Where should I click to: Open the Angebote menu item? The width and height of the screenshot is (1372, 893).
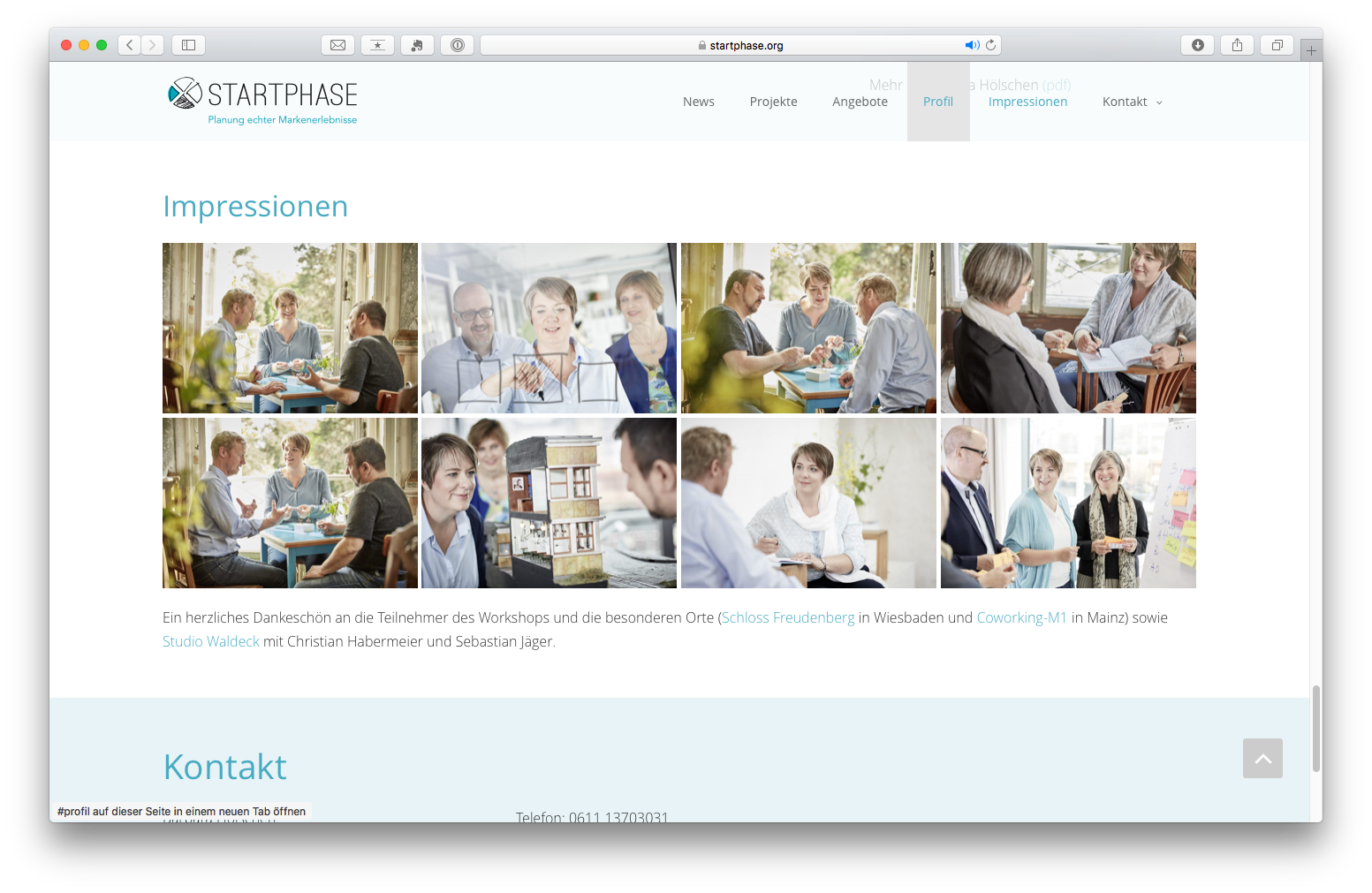coord(860,102)
